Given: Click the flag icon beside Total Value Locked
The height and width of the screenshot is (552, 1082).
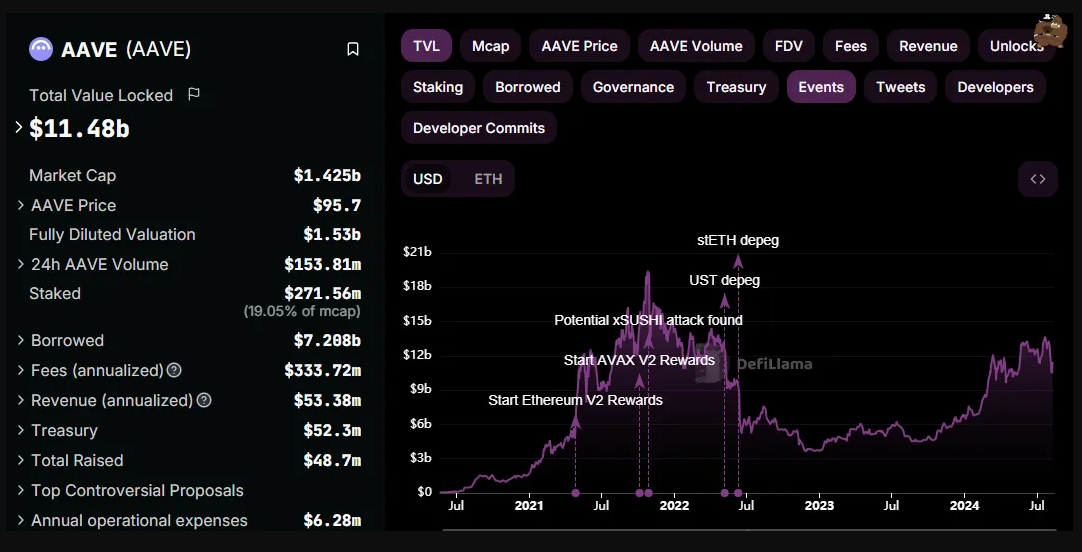Looking at the screenshot, I should tap(194, 95).
